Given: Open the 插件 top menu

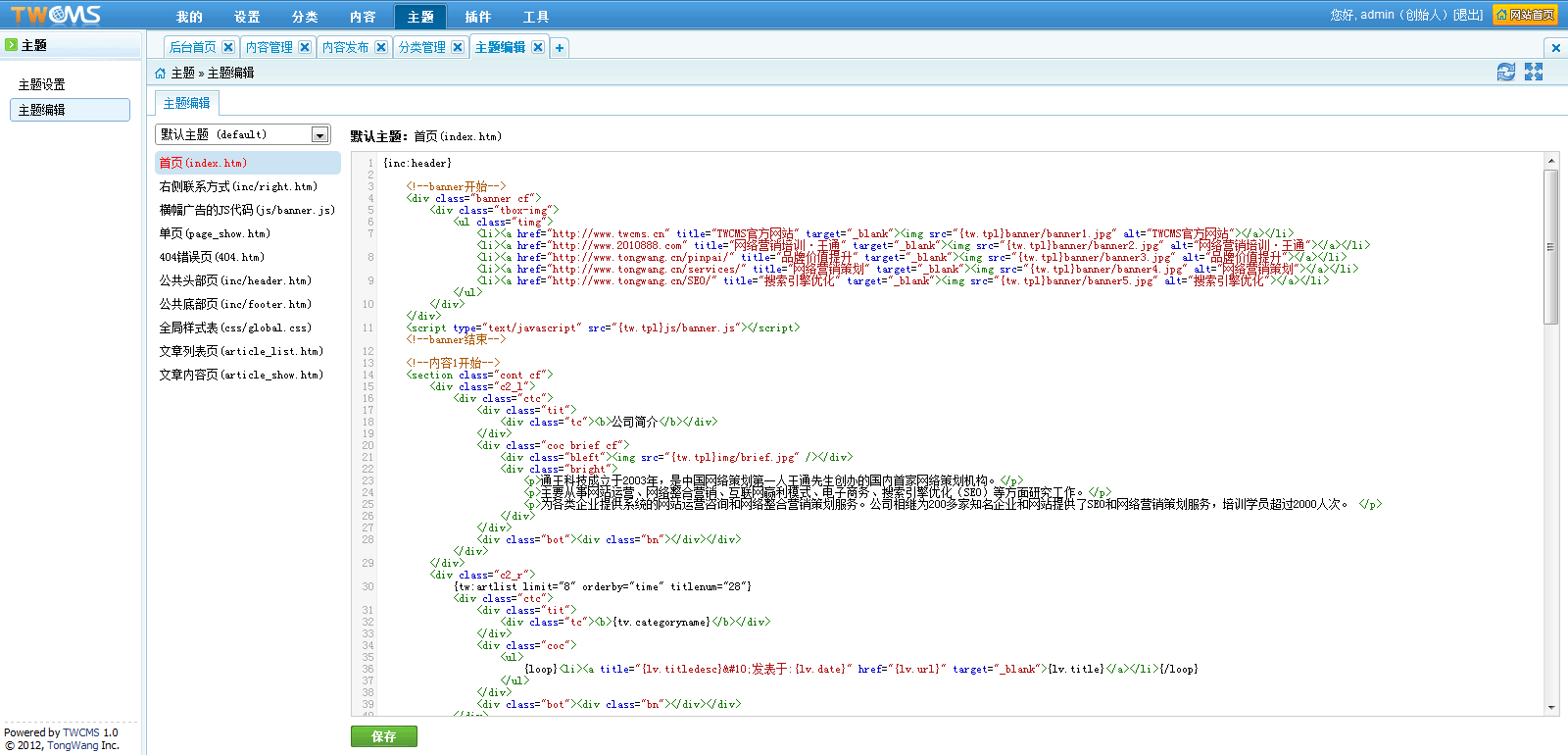Looking at the screenshot, I should pos(478,17).
